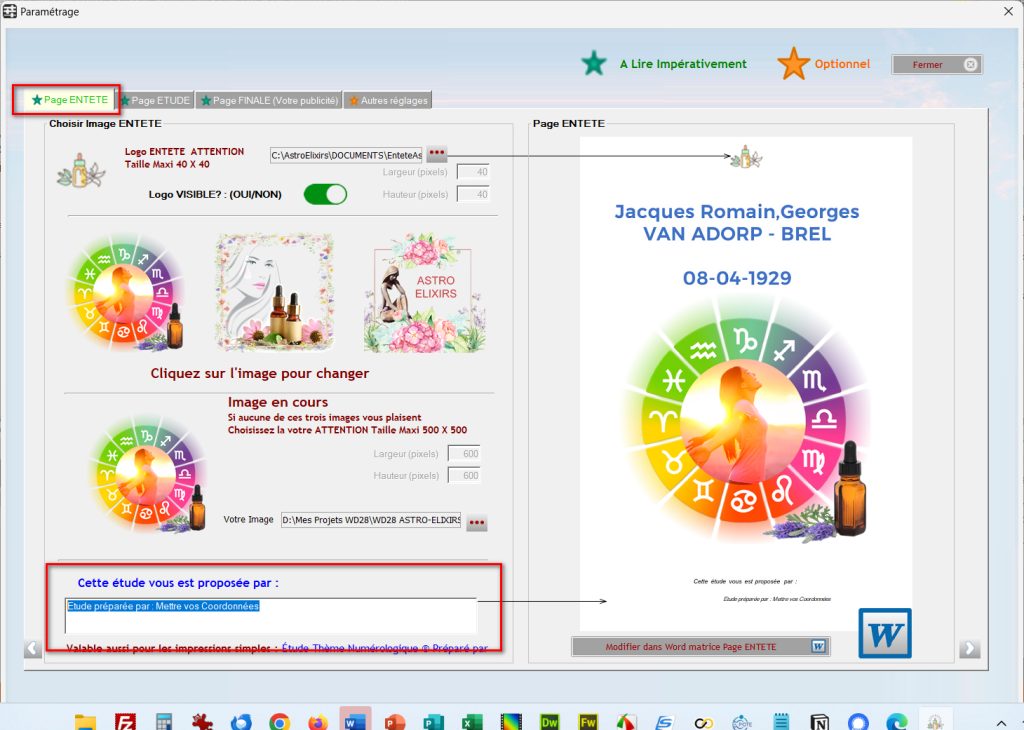Viewport: 1024px width, 730px height.
Task: Switch to the 'Page ETUDE' tab
Action: pos(155,100)
